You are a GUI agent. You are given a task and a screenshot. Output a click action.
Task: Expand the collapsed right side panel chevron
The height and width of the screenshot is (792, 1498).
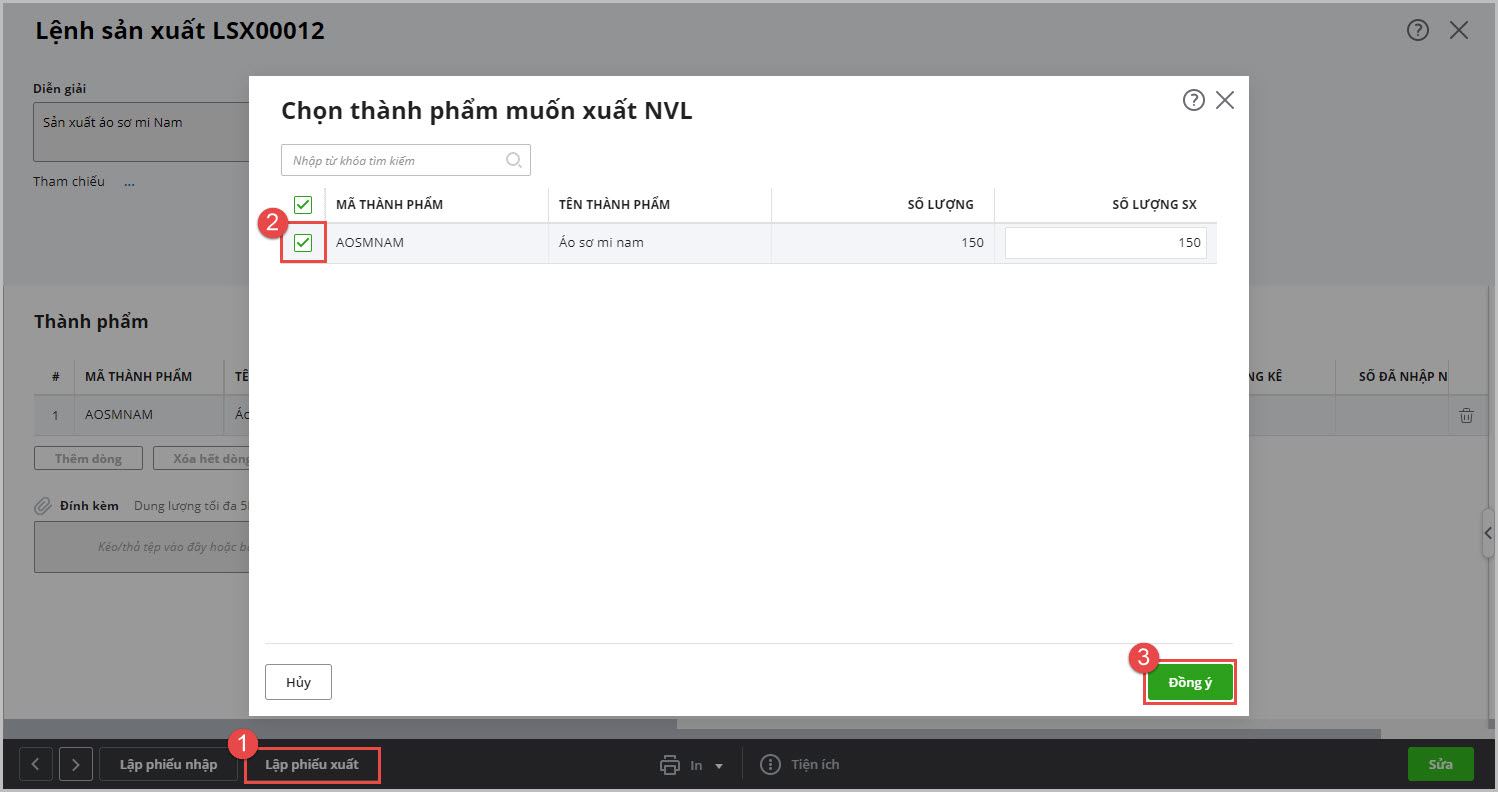[x=1489, y=533]
